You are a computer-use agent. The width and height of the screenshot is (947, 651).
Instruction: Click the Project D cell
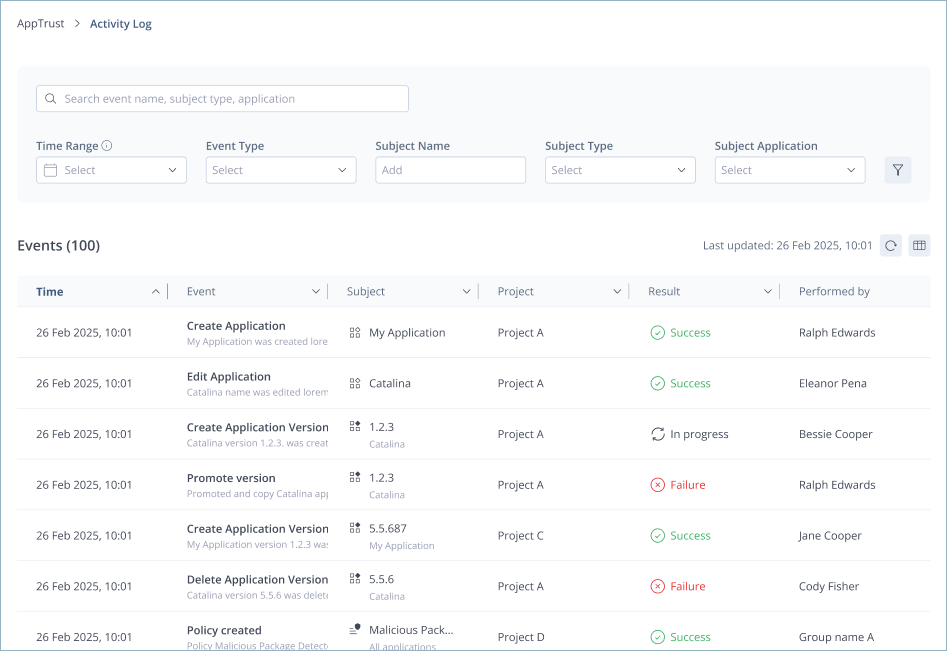521,637
